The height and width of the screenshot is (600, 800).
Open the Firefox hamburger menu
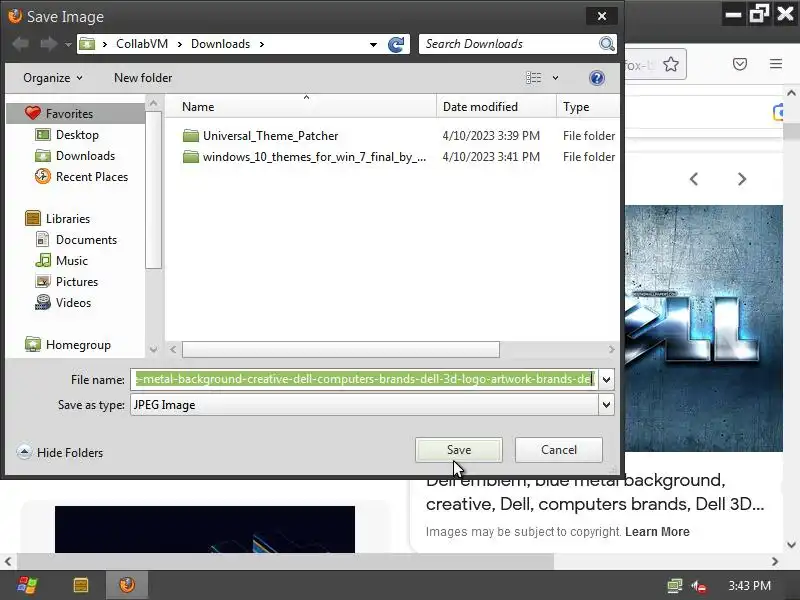(776, 64)
